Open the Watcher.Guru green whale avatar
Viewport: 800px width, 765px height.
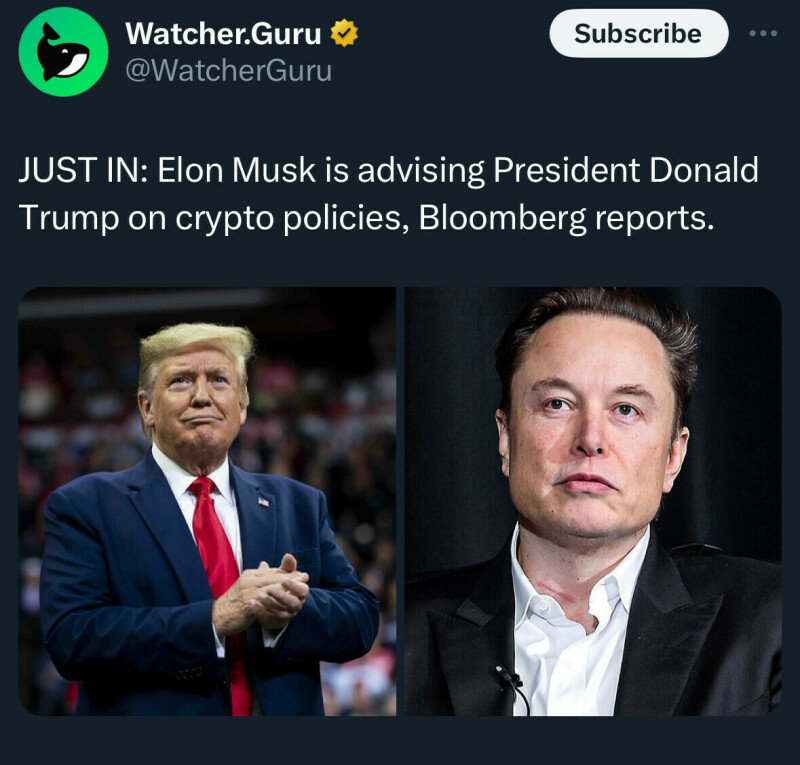click(x=63, y=52)
